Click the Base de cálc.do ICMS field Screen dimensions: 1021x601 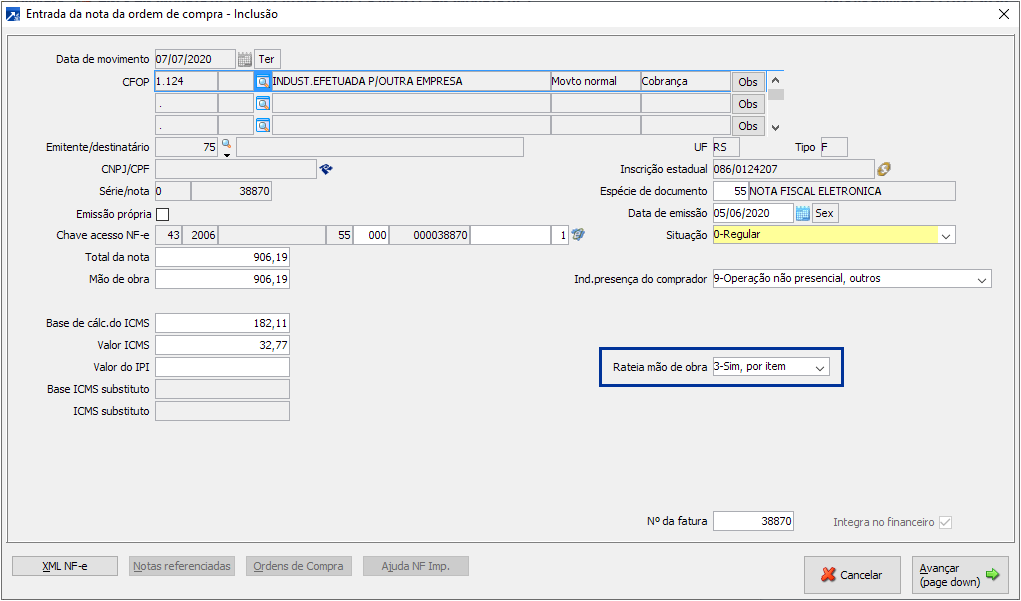(x=222, y=323)
